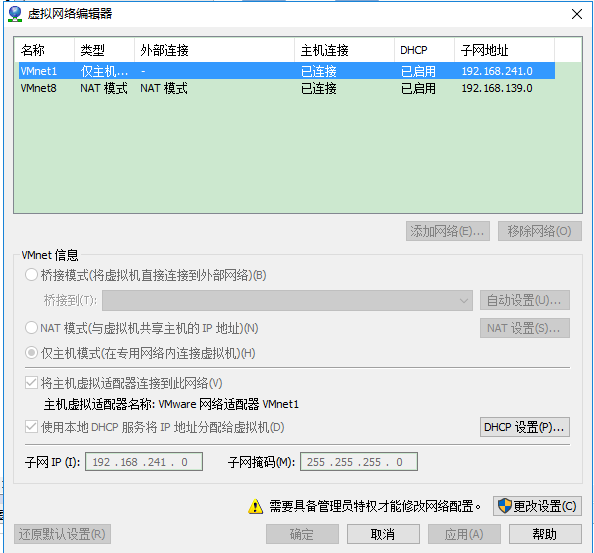Click the 子网掩码 input field
Image resolution: width=594 pixels, height=553 pixels.
pyautogui.click(x=359, y=462)
